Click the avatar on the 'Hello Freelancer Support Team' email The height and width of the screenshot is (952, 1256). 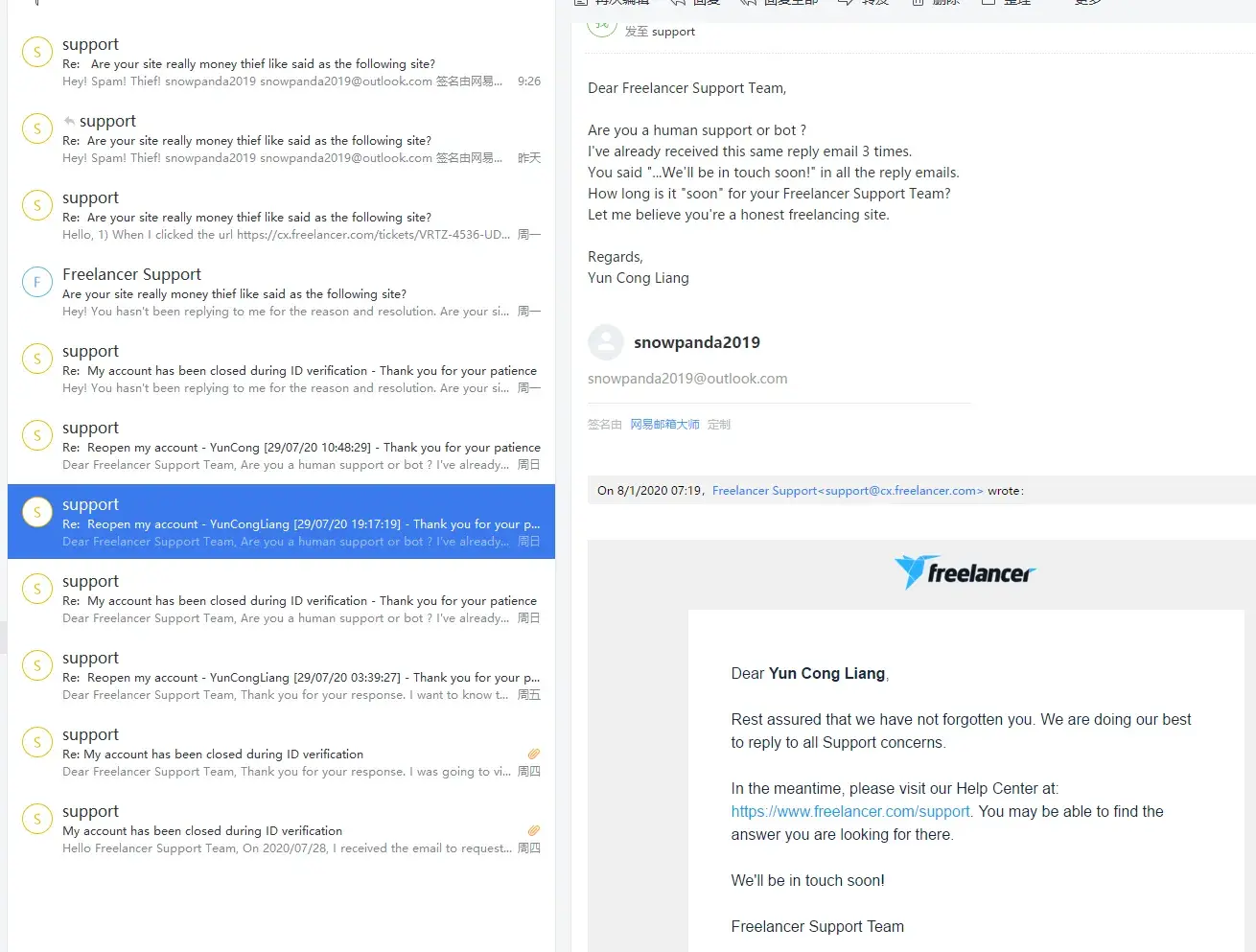point(36,819)
